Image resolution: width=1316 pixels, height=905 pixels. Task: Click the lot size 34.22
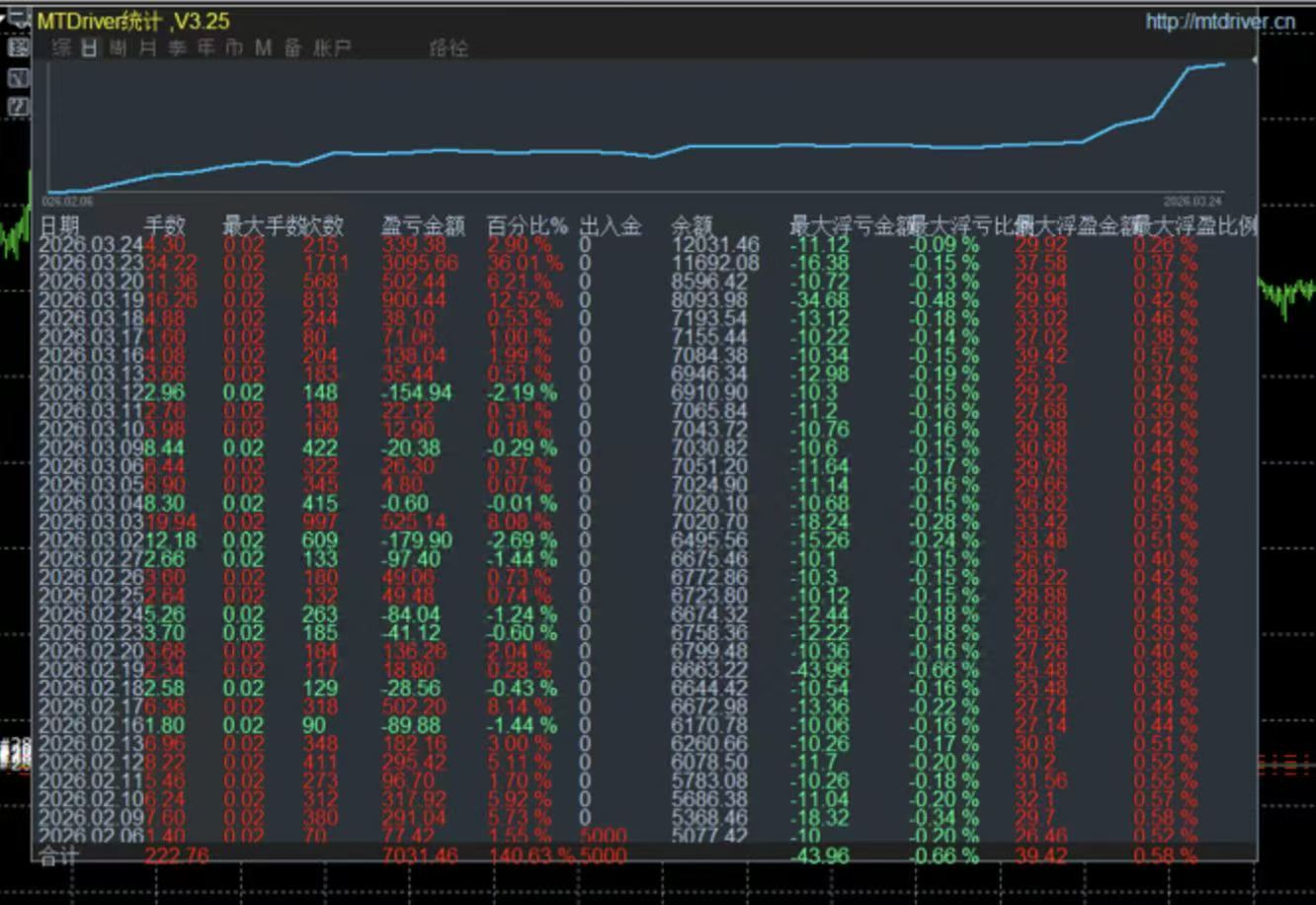(171, 263)
